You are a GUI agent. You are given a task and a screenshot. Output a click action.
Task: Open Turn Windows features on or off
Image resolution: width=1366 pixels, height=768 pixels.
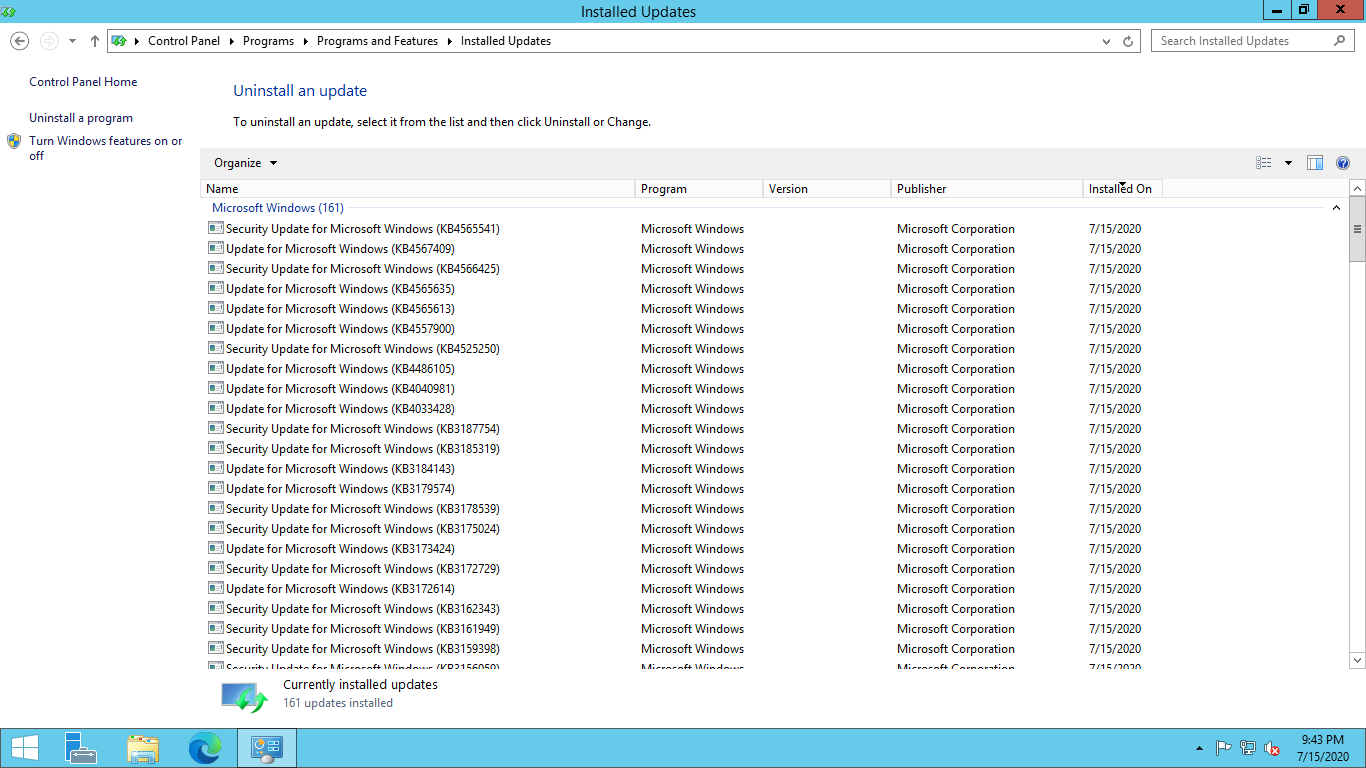coord(106,148)
